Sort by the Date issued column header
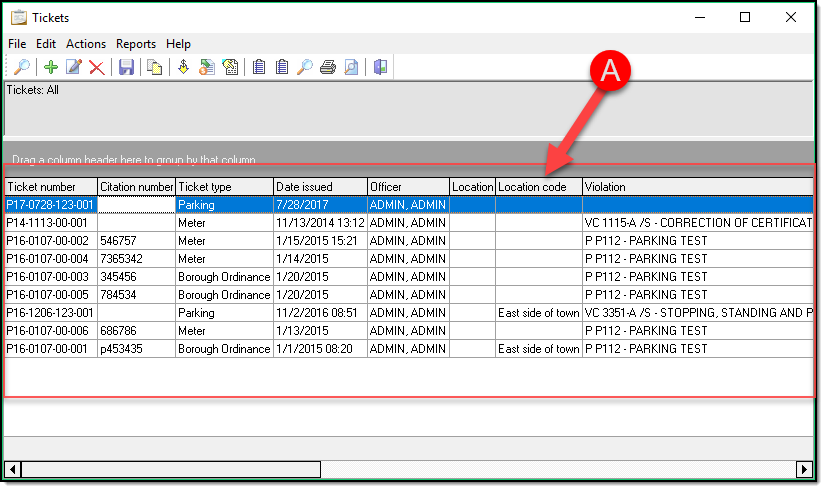The width and height of the screenshot is (825, 490). pyautogui.click(x=319, y=187)
